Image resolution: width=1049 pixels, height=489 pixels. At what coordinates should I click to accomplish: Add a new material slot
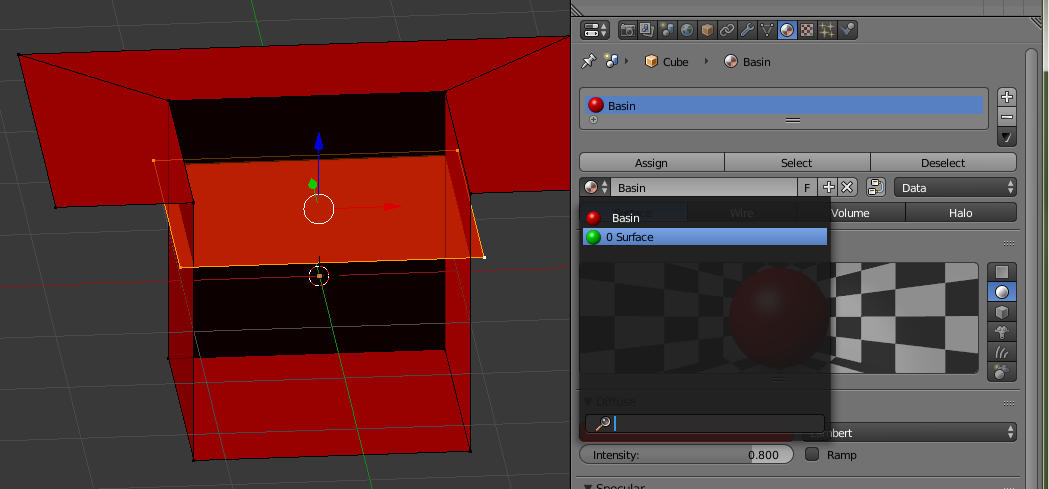tap(1007, 97)
